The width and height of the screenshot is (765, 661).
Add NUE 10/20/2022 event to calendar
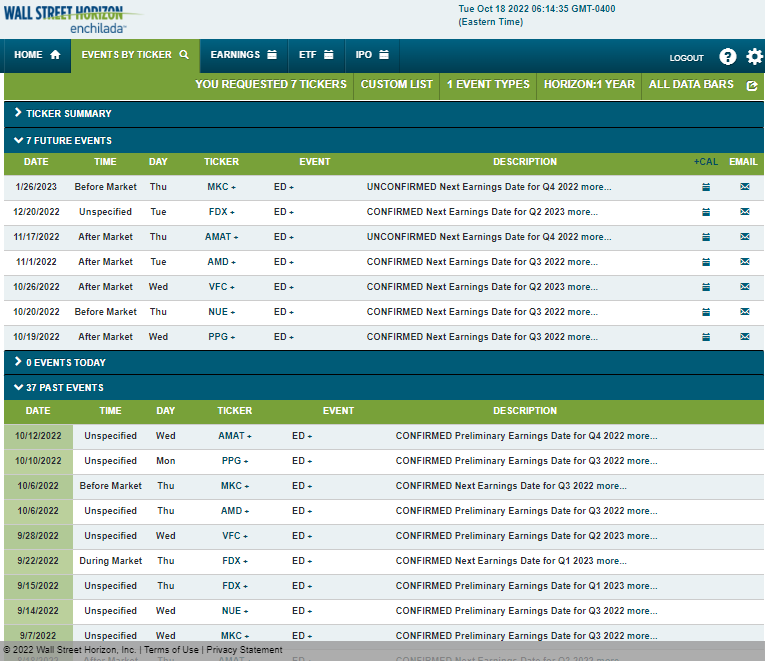[705, 312]
